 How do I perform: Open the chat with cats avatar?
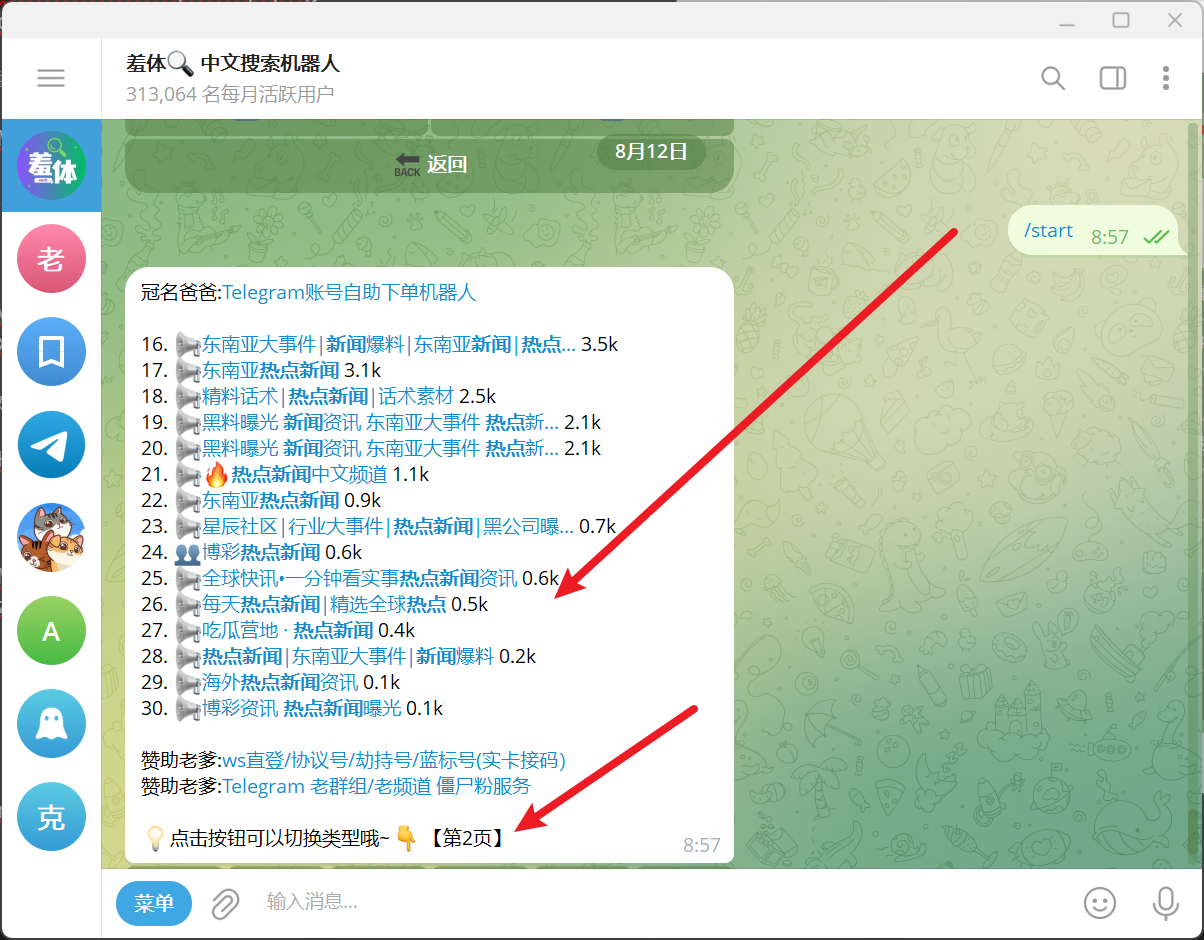[x=51, y=537]
